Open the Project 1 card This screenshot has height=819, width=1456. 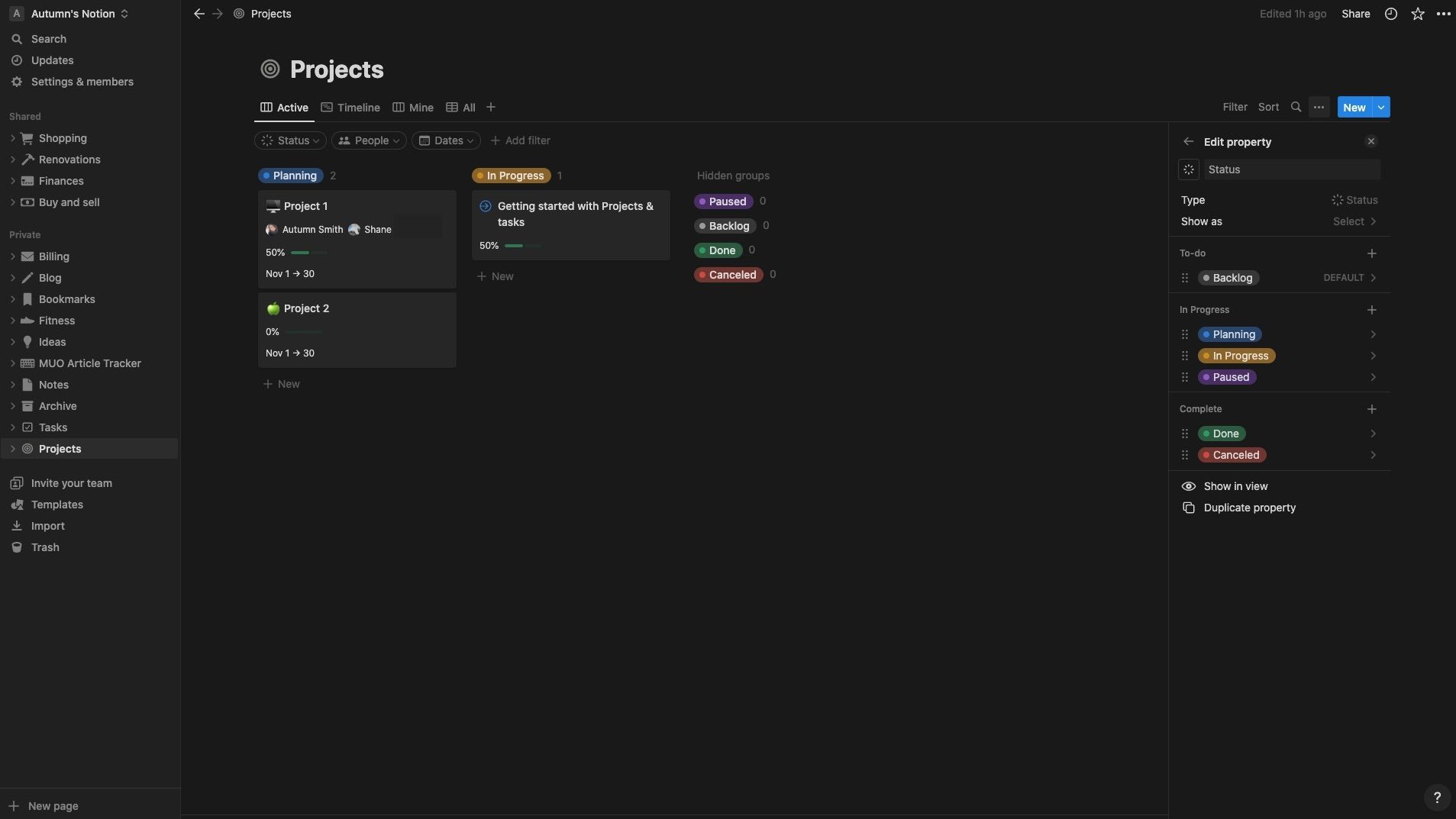[x=357, y=239]
